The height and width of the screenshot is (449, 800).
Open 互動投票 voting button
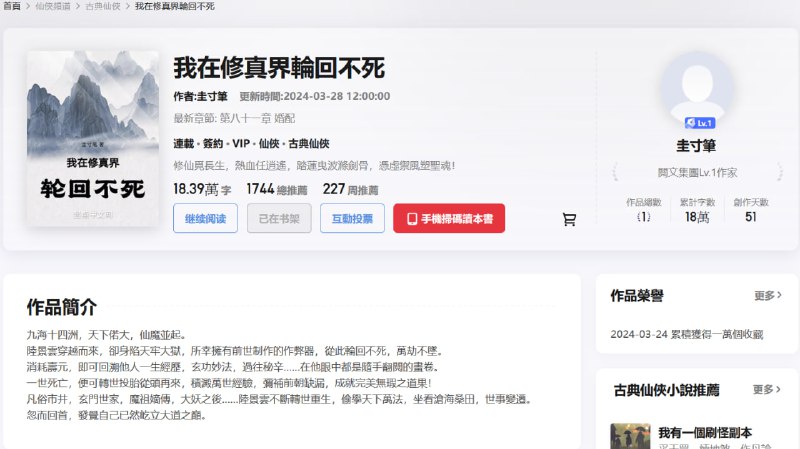[x=352, y=218]
